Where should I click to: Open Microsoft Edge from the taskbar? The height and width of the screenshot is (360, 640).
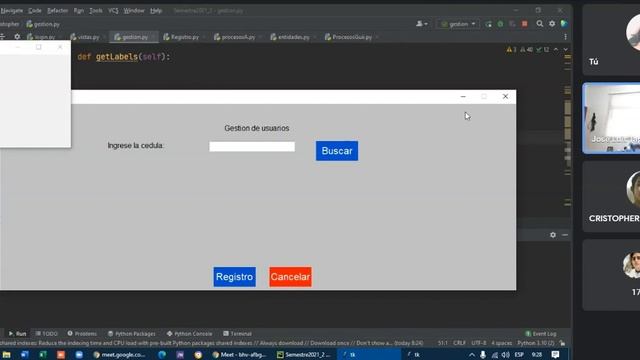(162, 355)
